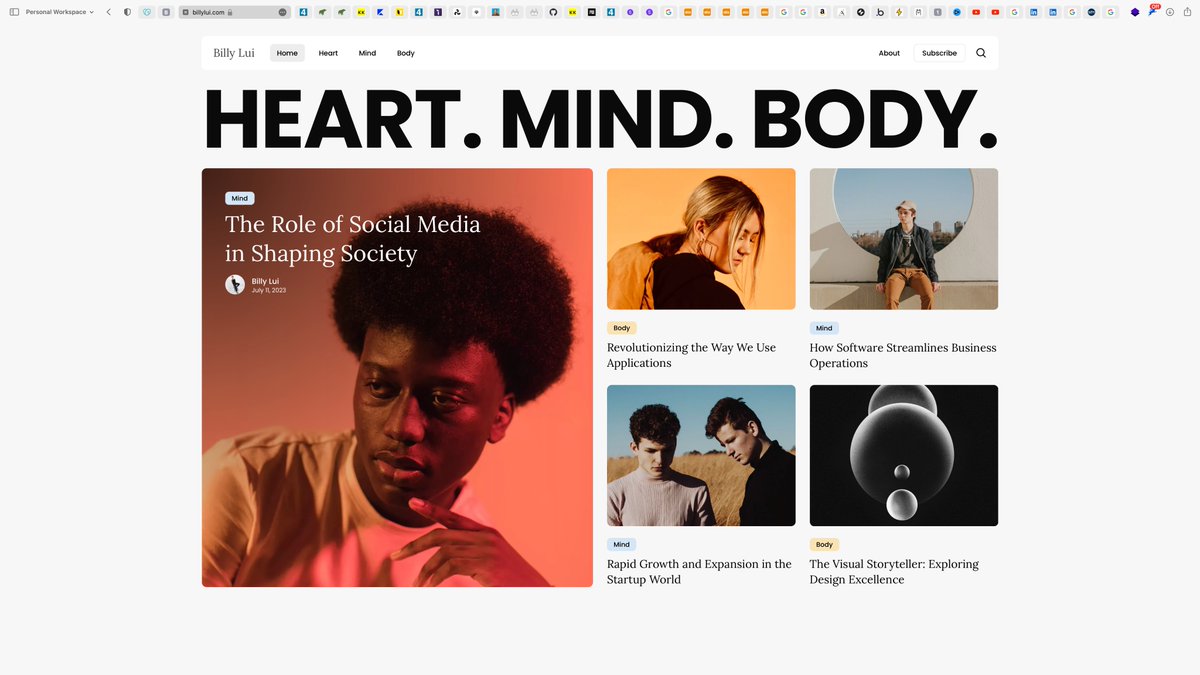Image resolution: width=1200 pixels, height=675 pixels.
Task: Click Mind tag on the featured article
Action: coord(240,198)
